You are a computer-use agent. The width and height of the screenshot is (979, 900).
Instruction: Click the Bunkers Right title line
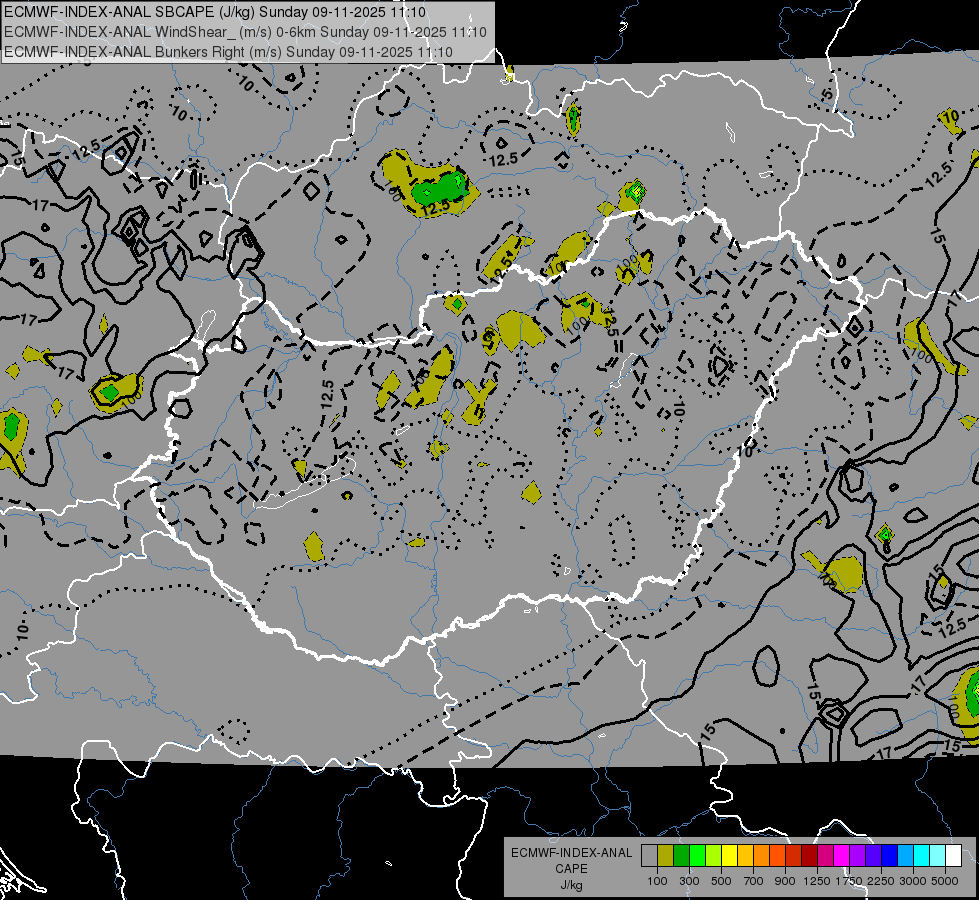228,52
